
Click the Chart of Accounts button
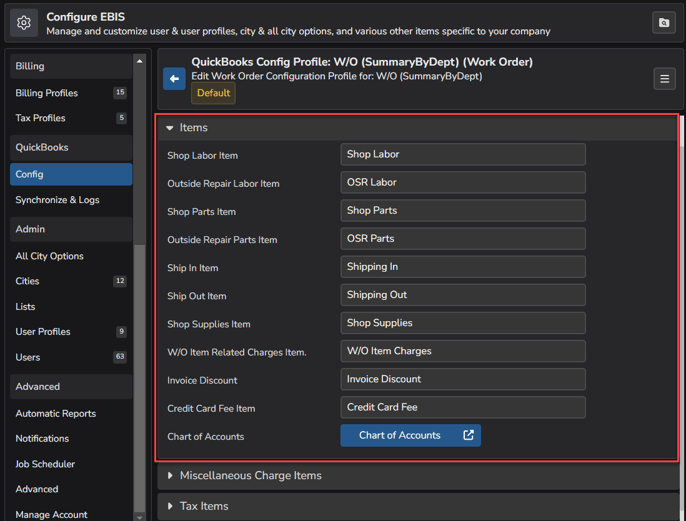(400, 436)
